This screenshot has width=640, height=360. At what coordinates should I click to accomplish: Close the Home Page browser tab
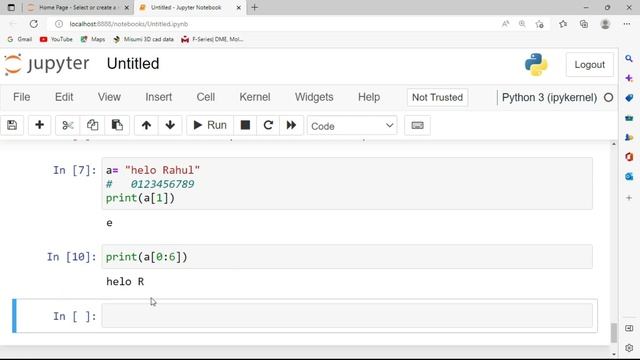point(127,7)
